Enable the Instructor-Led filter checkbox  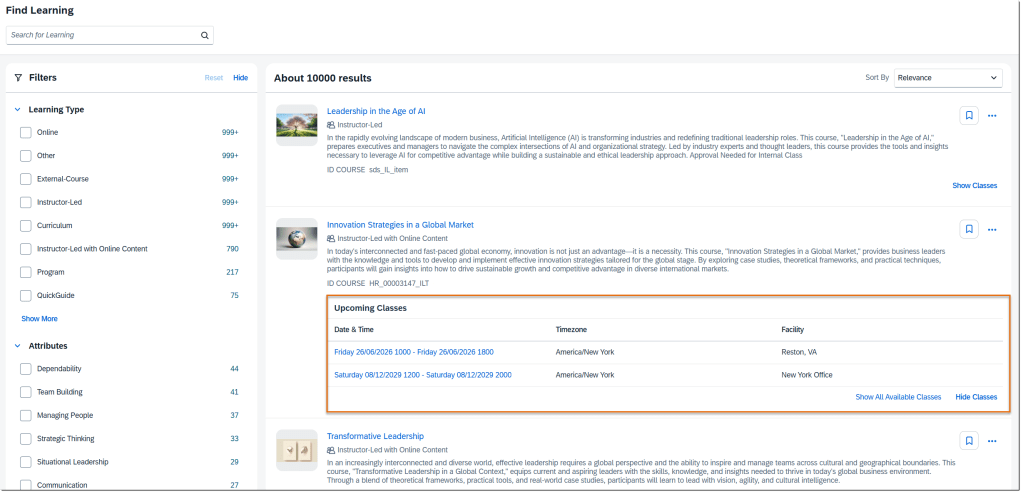(x=26, y=202)
